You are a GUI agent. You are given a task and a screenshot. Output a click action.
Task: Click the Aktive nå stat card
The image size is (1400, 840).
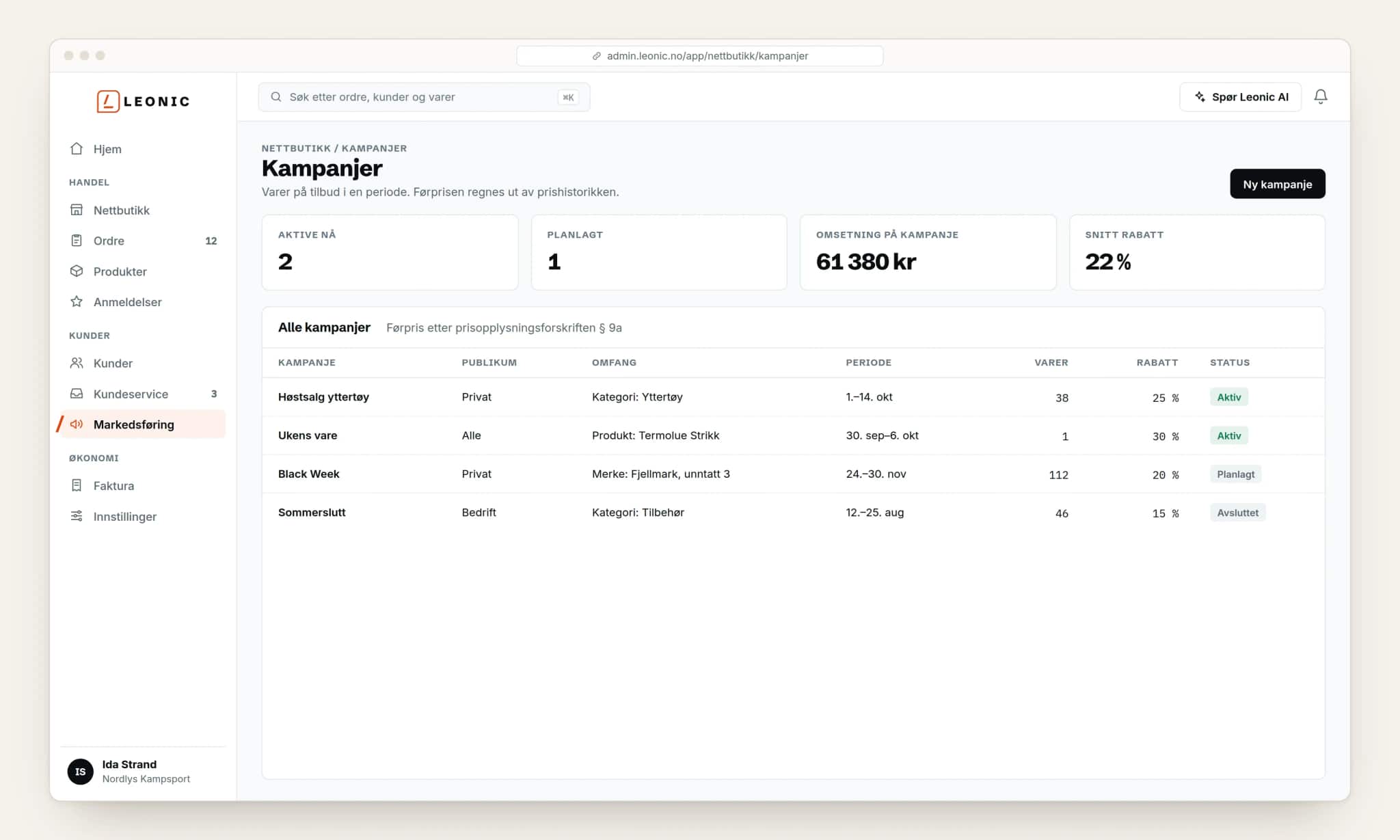point(390,252)
